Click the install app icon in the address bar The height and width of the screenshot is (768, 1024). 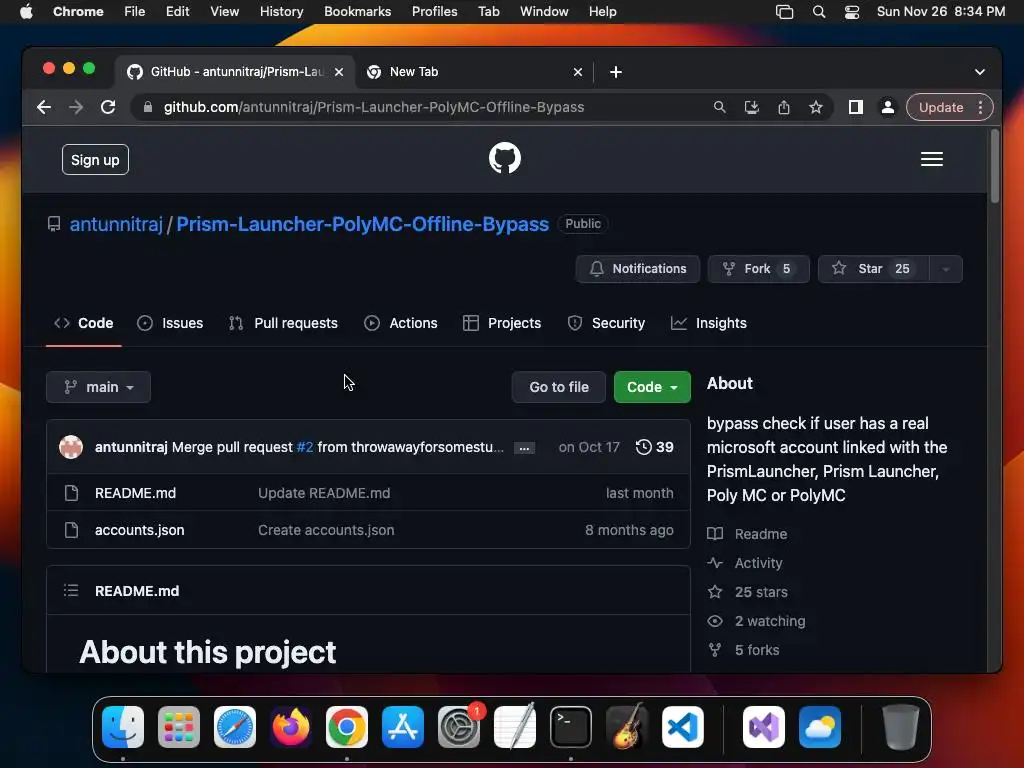[x=752, y=107]
